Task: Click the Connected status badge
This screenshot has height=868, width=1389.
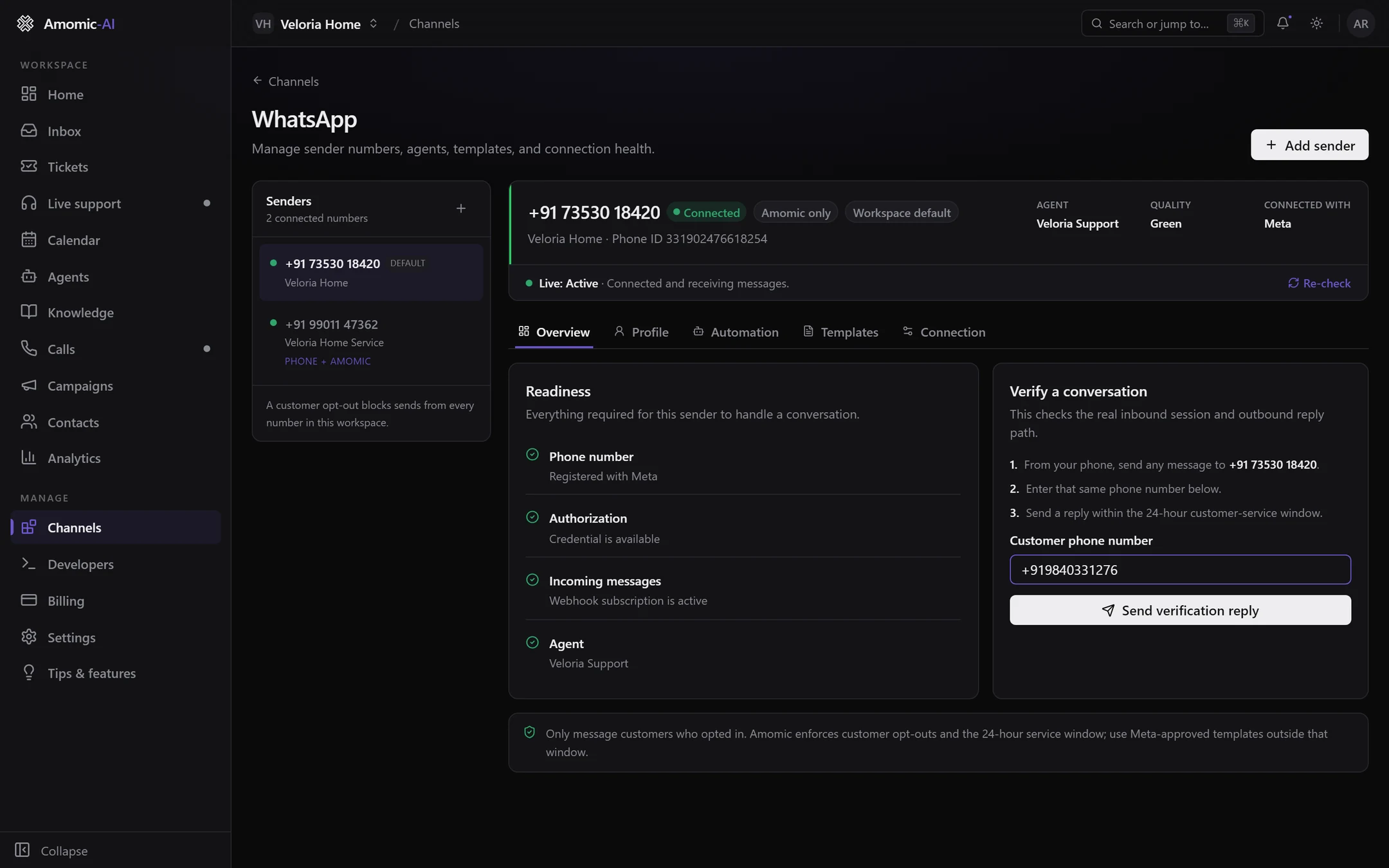Action: 706,213
